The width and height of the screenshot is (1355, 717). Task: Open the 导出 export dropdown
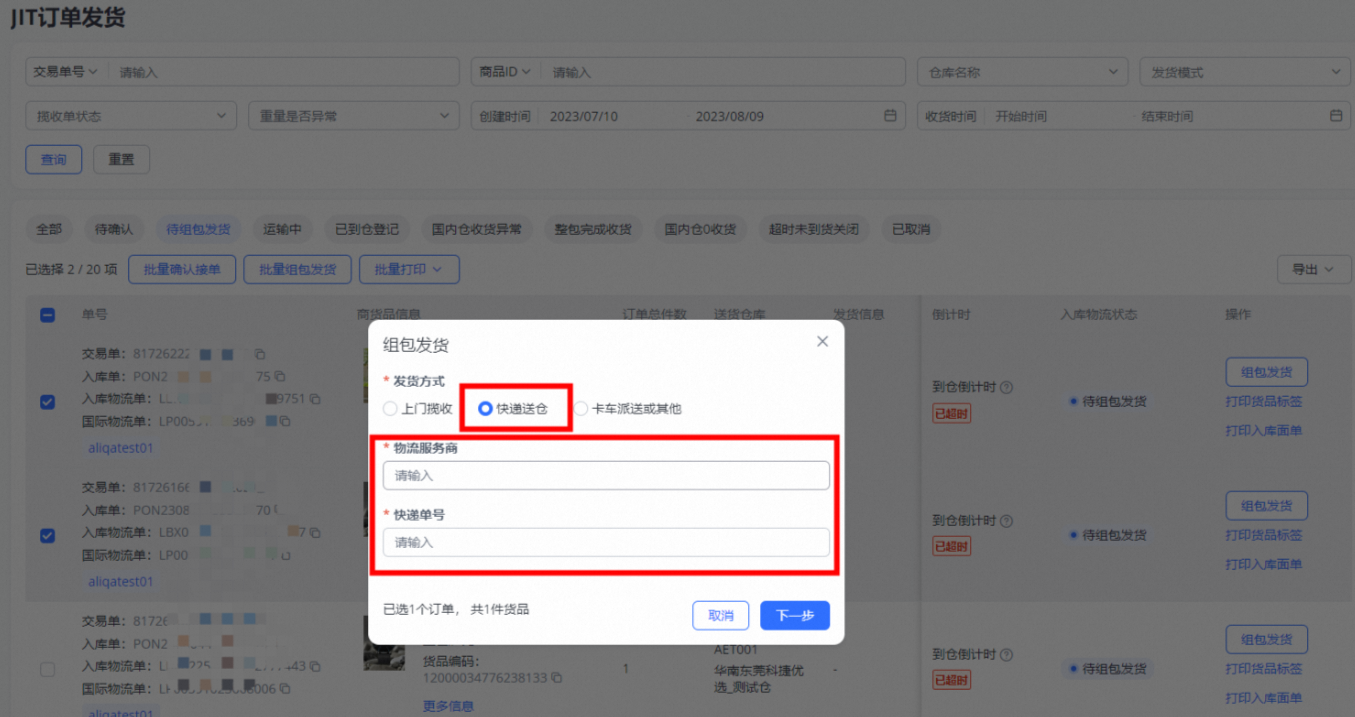tap(1312, 269)
